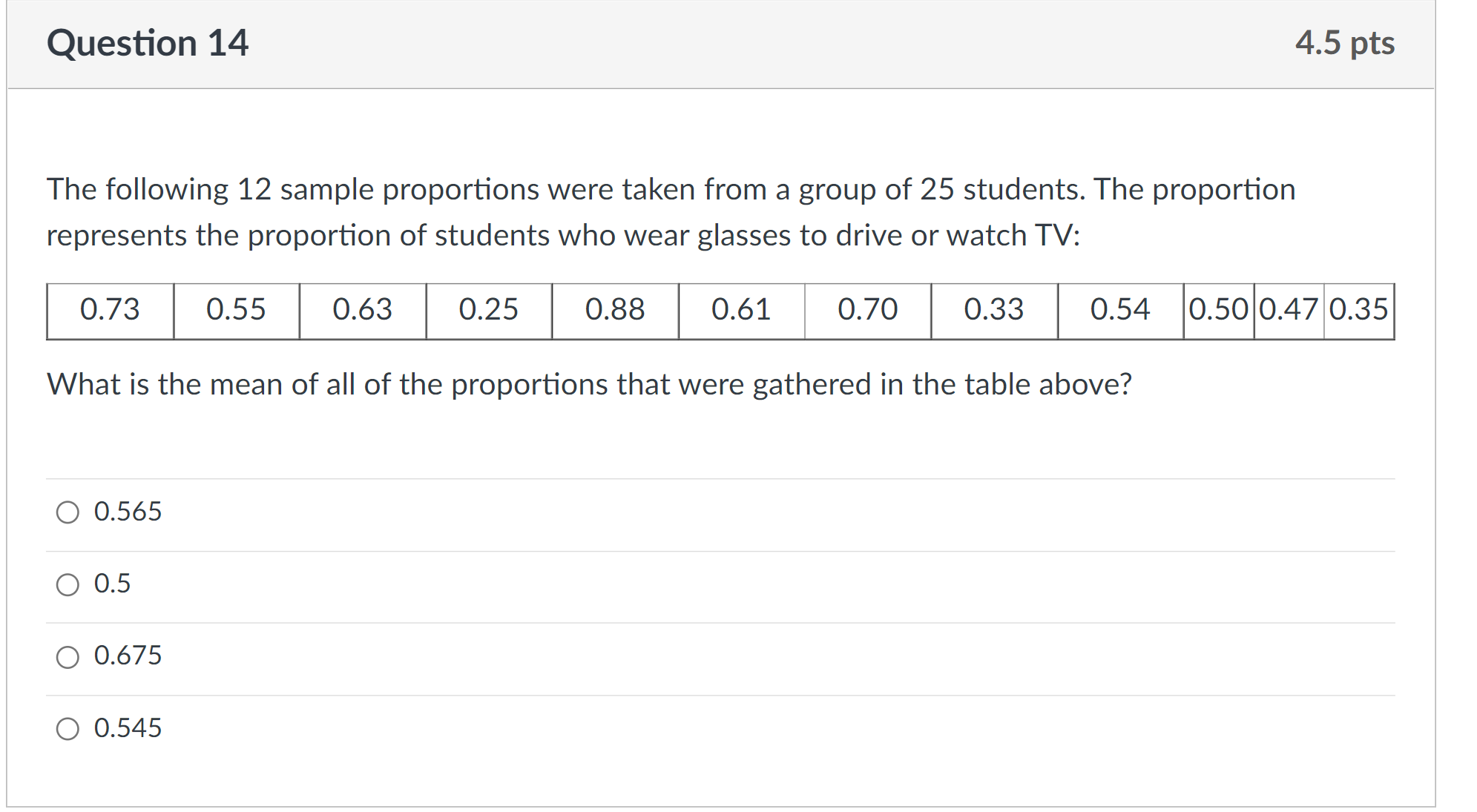Click the 0.73 table cell

(x=111, y=311)
